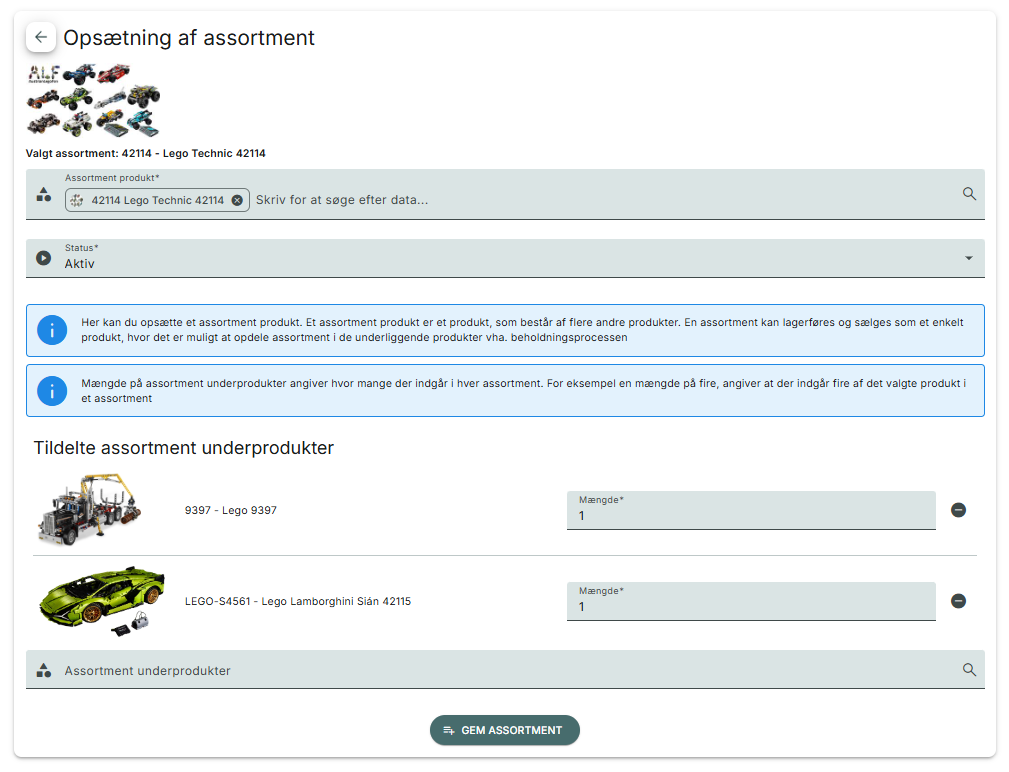Click the Tildelte assortment underprodukter heading
This screenshot has height=772, width=1009.
coord(183,448)
